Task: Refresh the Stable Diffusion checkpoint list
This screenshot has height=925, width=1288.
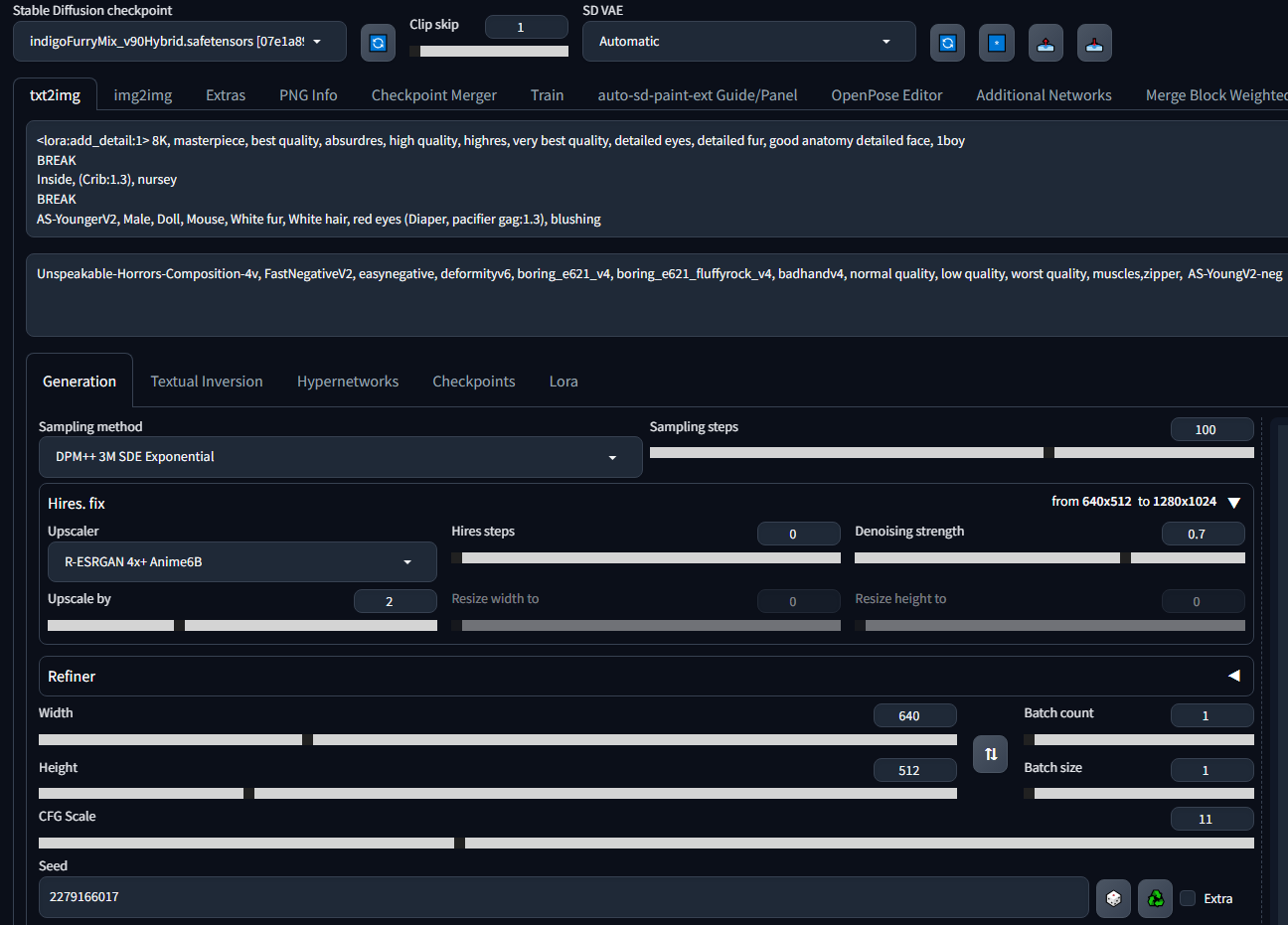Action: pyautogui.click(x=378, y=43)
